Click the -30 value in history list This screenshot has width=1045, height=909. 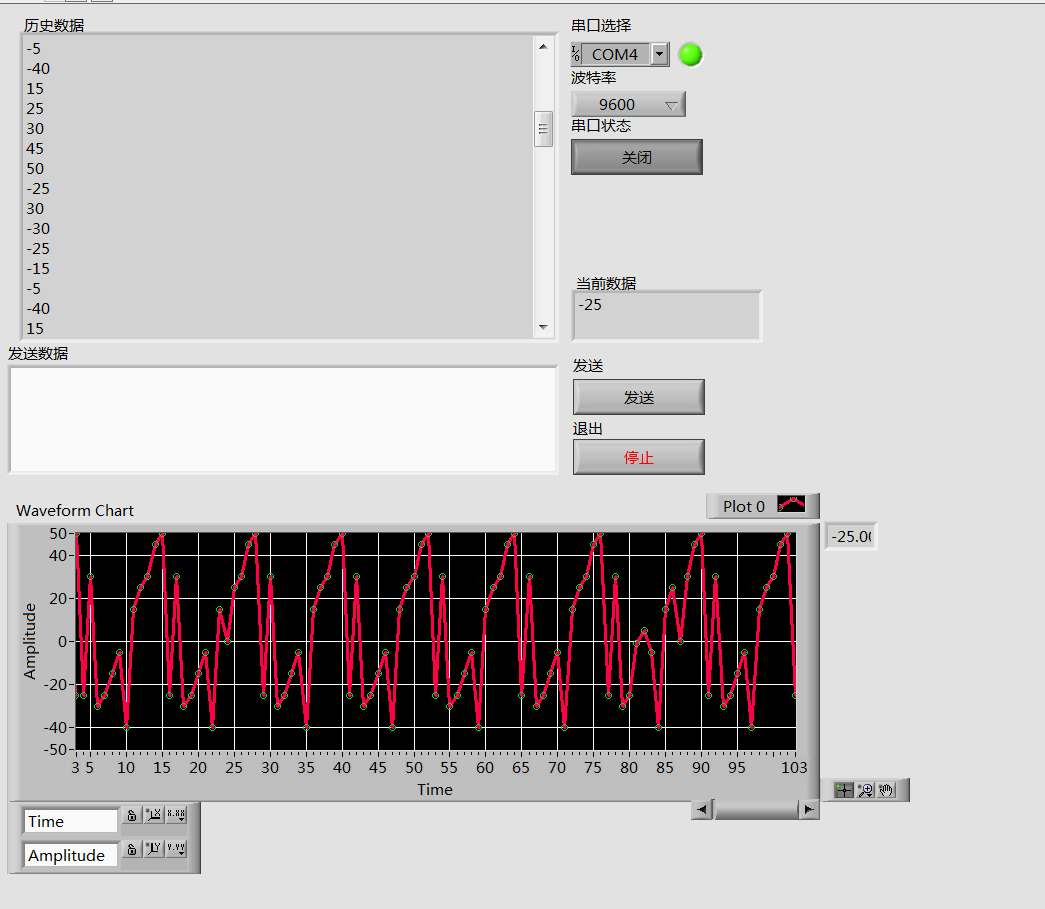pos(38,229)
